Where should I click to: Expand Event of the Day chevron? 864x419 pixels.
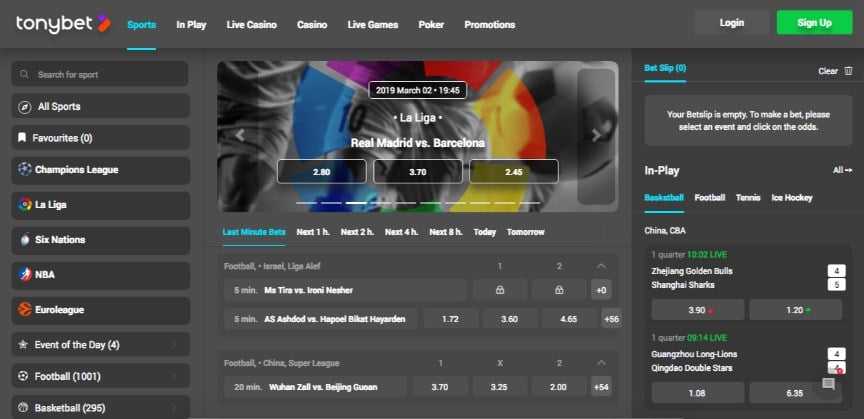174,345
